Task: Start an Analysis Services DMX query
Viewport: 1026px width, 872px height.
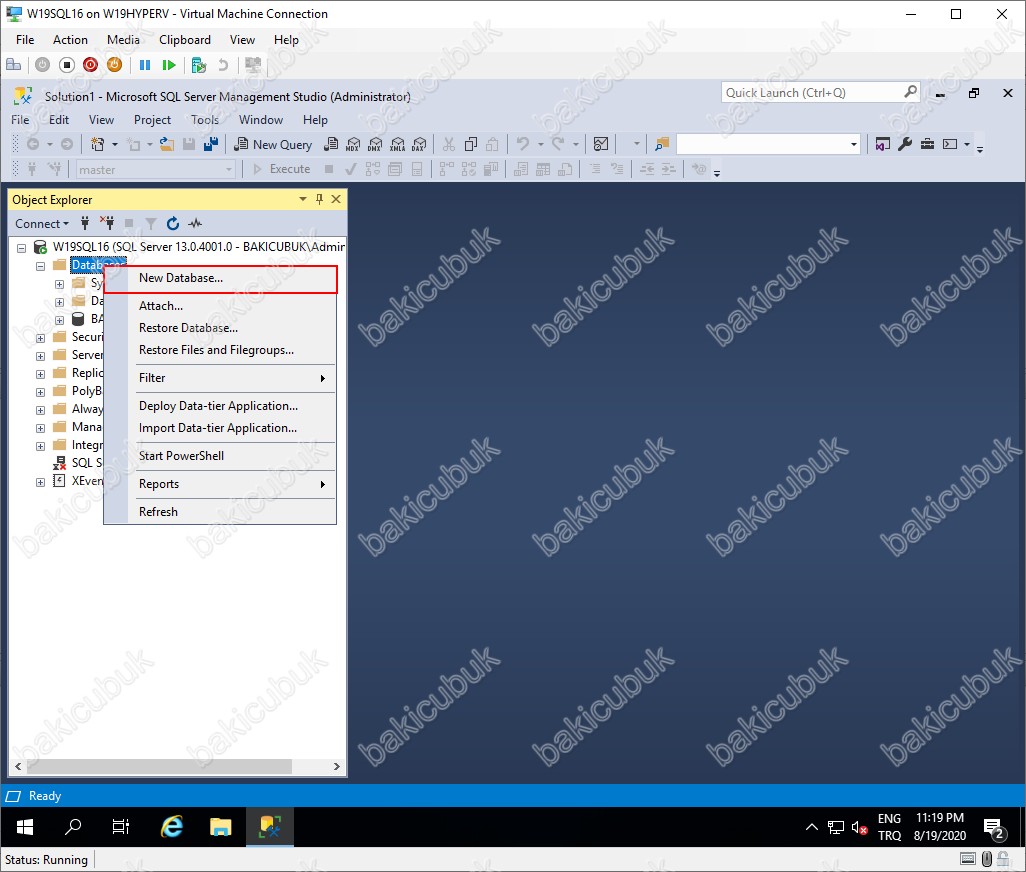Action: coord(375,145)
